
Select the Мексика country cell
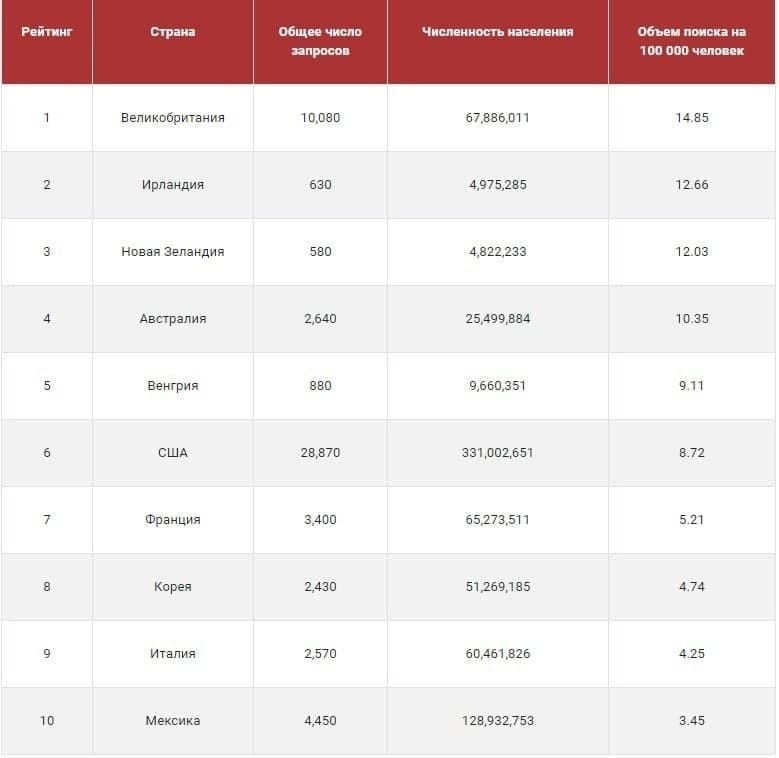coord(173,721)
